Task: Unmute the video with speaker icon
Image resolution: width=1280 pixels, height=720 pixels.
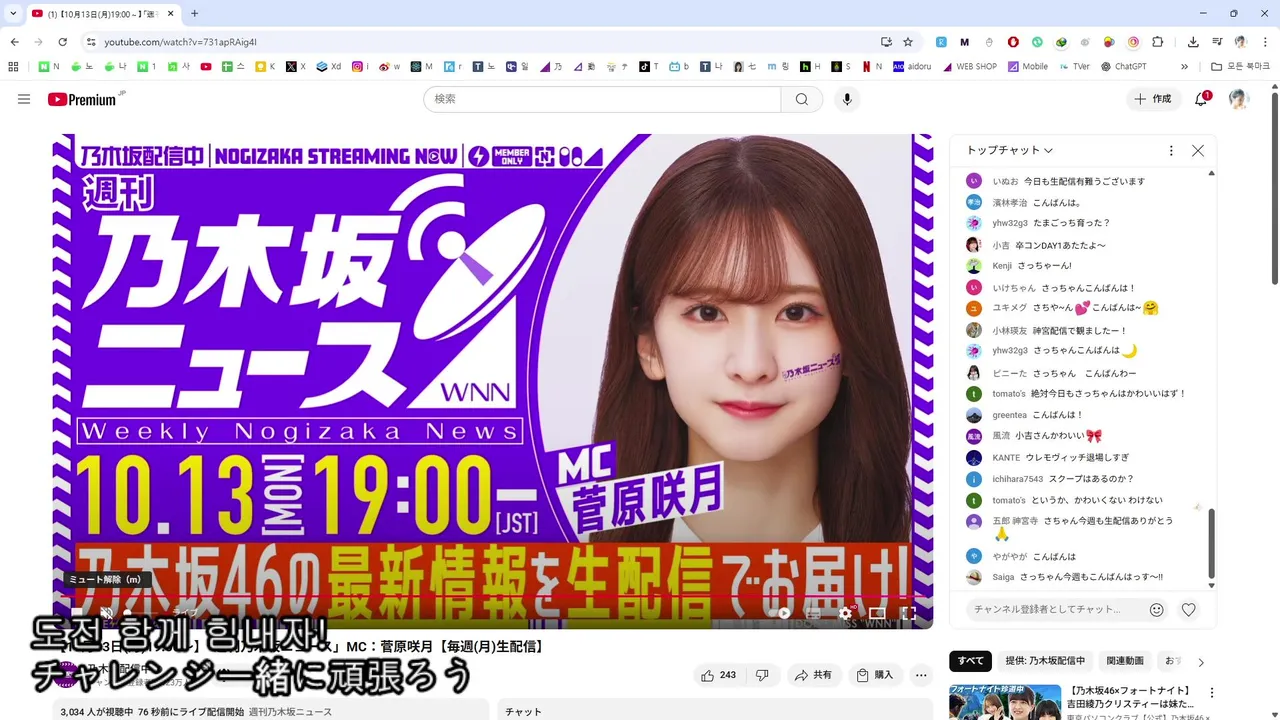Action: tap(106, 613)
